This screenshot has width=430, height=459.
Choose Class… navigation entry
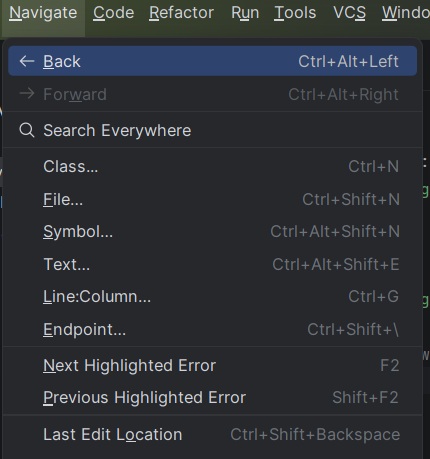pyautogui.click(x=213, y=166)
